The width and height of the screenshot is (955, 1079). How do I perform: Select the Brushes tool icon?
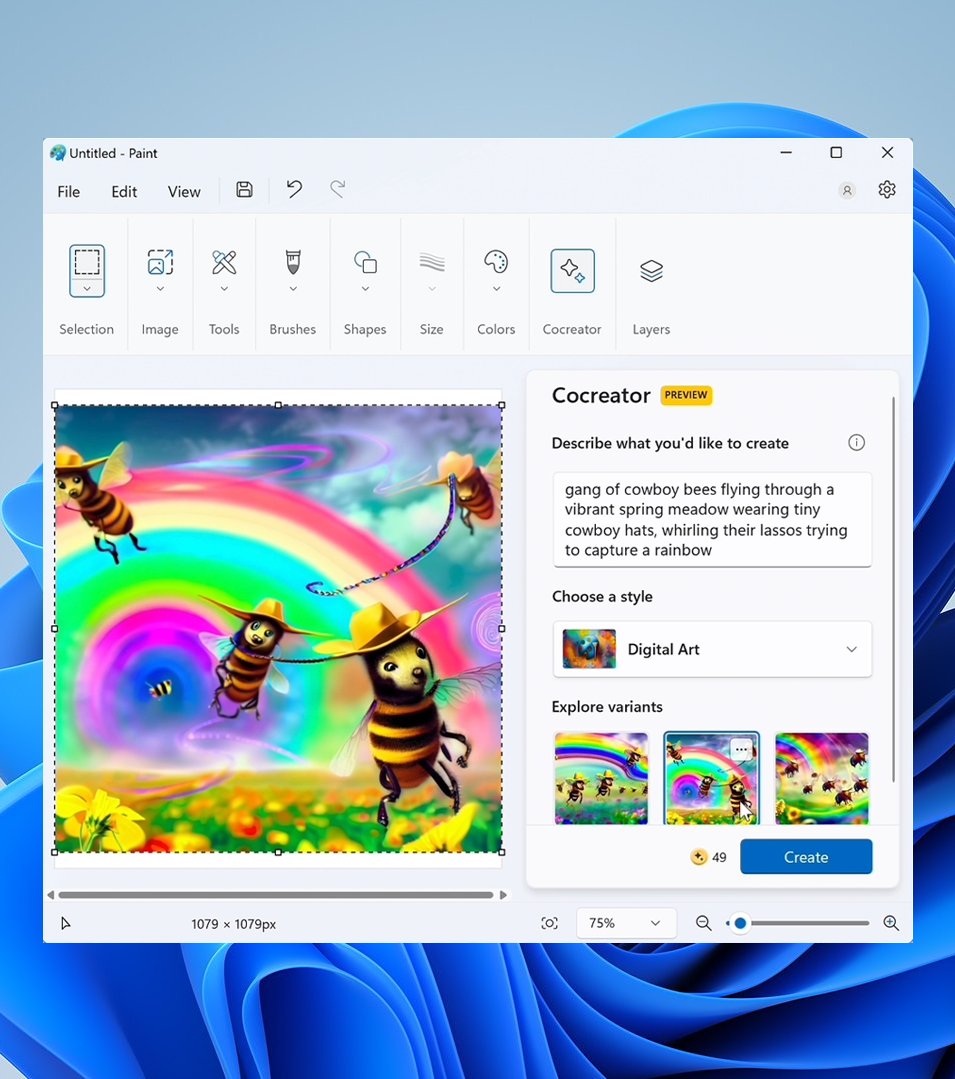tap(293, 262)
